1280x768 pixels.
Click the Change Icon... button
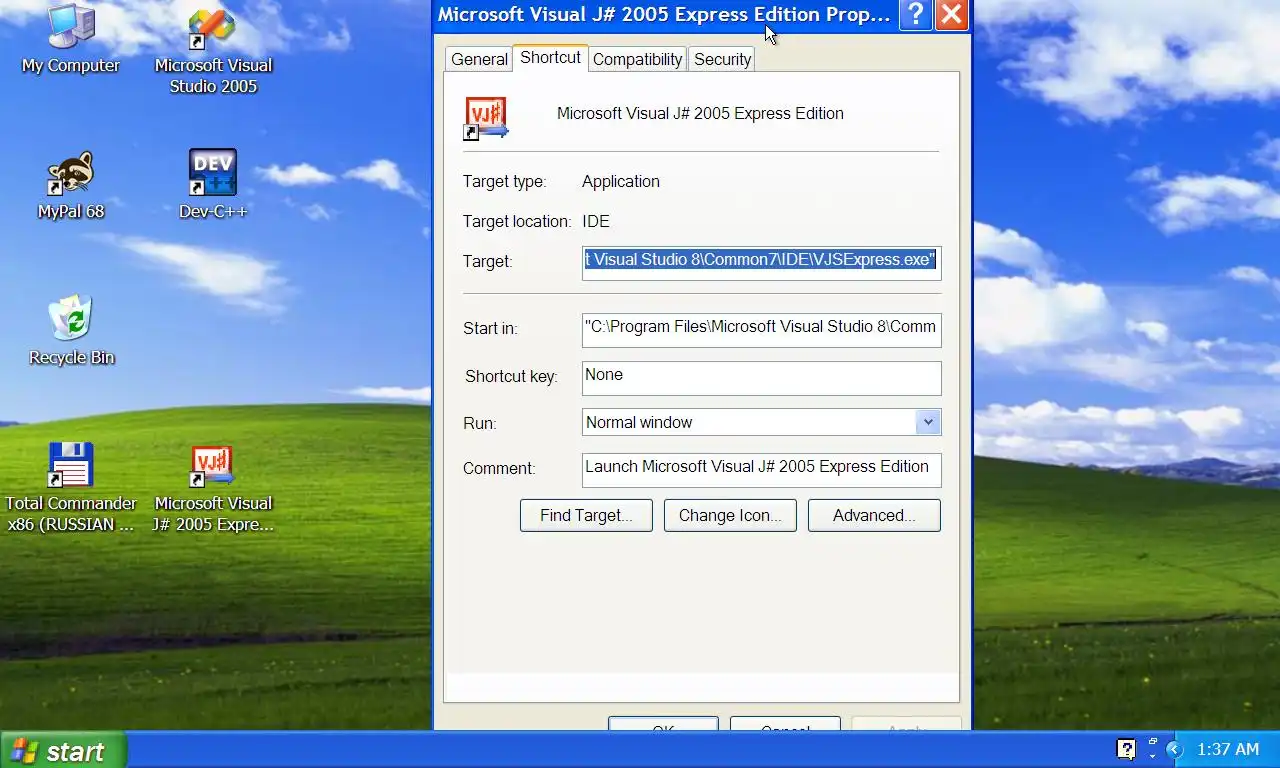pyautogui.click(x=730, y=515)
